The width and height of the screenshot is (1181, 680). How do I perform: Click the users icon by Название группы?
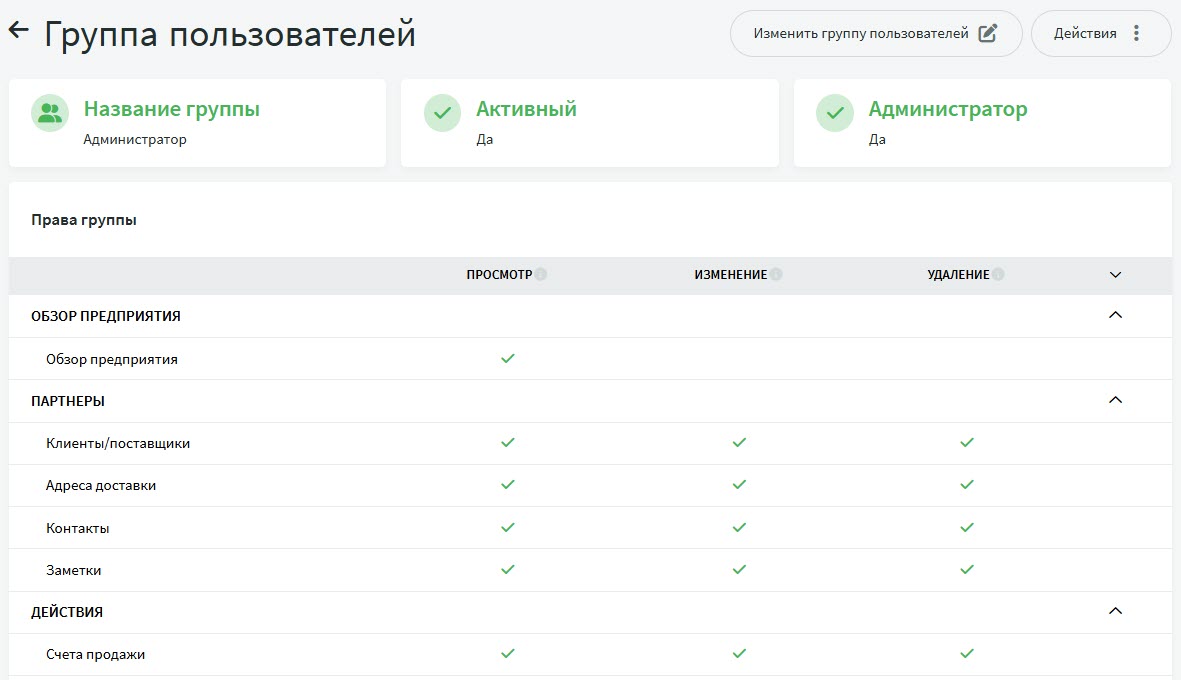(x=49, y=113)
